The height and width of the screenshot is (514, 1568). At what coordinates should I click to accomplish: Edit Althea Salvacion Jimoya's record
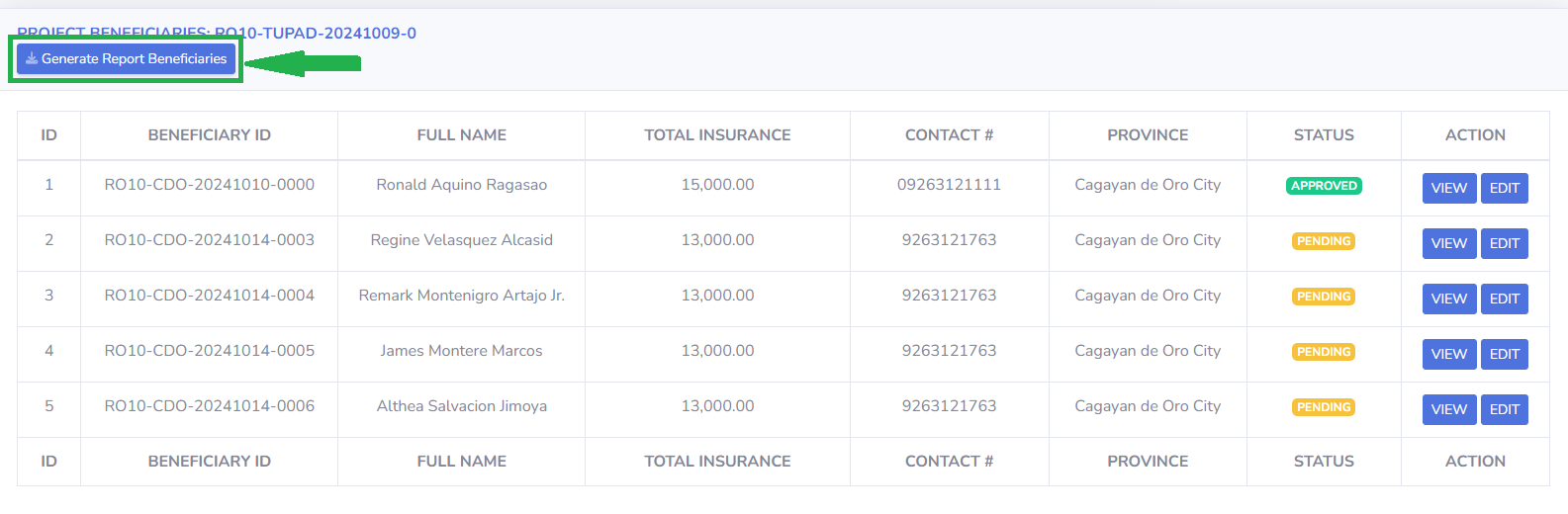pos(1504,410)
